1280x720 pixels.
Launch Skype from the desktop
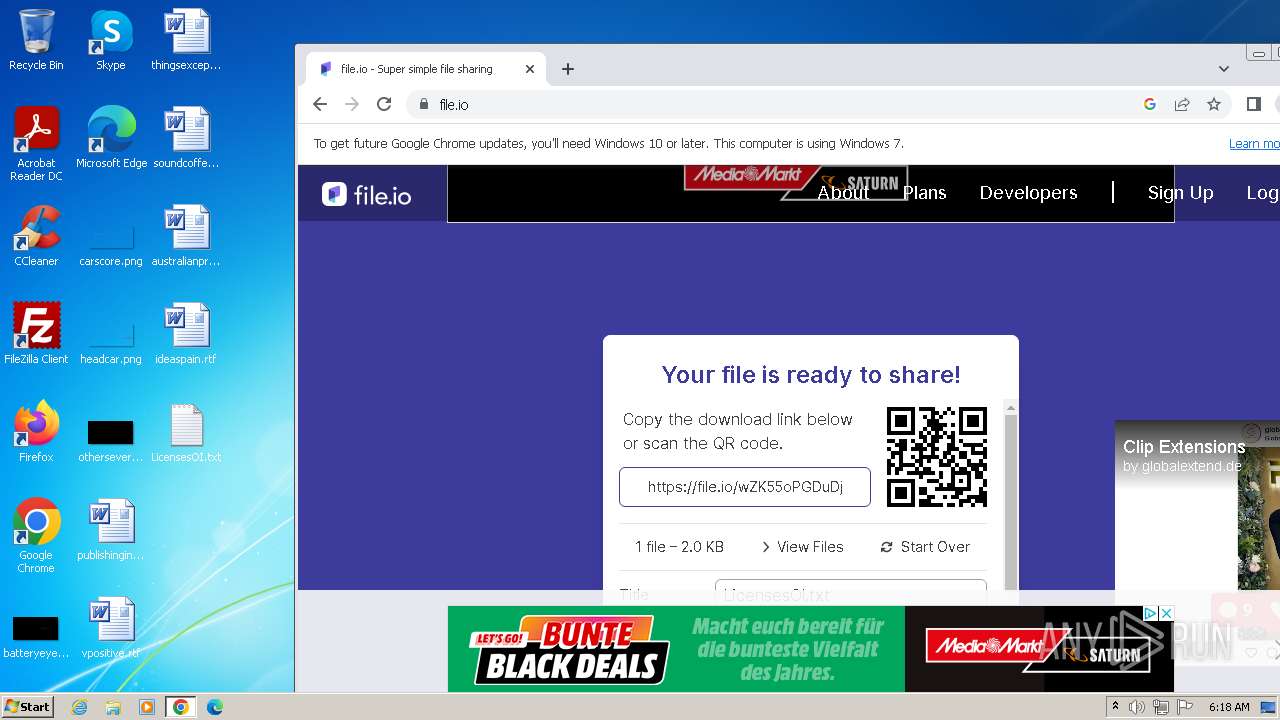coord(111,40)
